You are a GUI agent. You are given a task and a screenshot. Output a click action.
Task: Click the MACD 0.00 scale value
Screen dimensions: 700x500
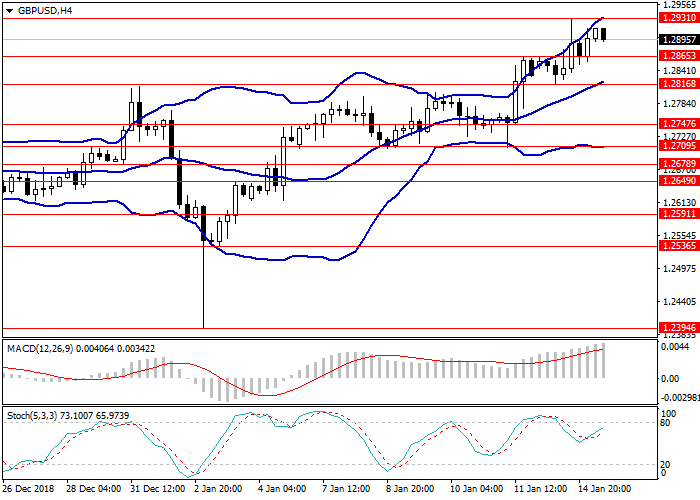tap(668, 378)
